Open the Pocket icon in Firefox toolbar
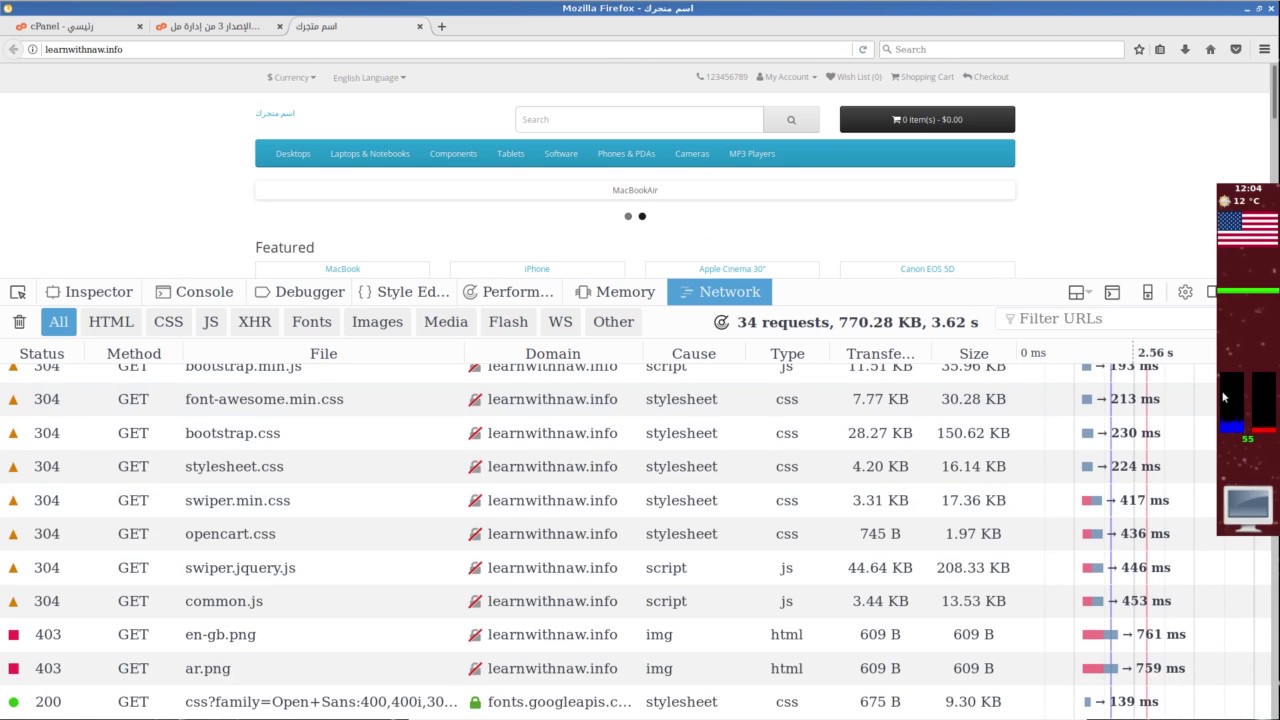 pos(1236,49)
